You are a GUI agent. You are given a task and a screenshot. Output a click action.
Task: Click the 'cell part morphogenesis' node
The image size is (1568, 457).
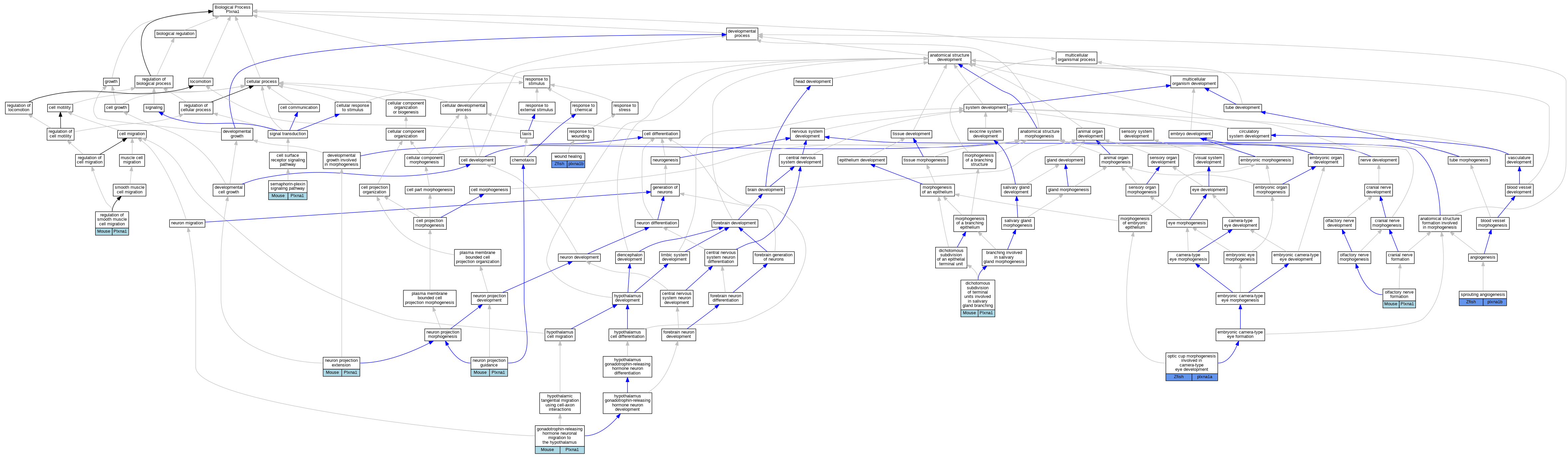pos(430,190)
